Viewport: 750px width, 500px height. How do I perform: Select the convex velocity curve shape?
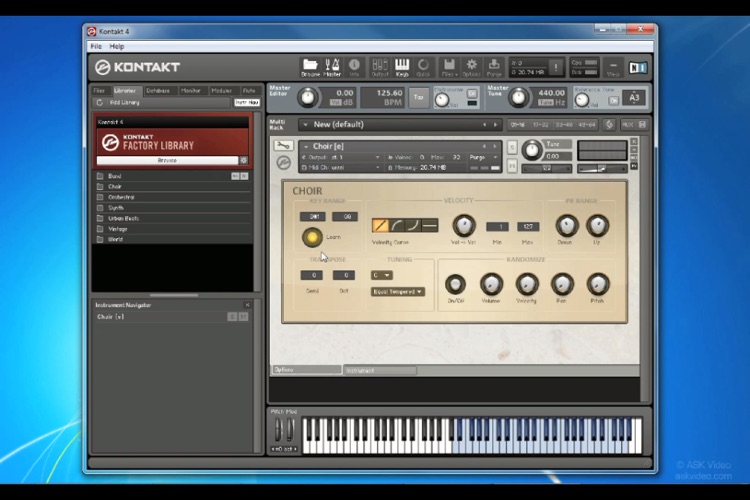click(397, 225)
